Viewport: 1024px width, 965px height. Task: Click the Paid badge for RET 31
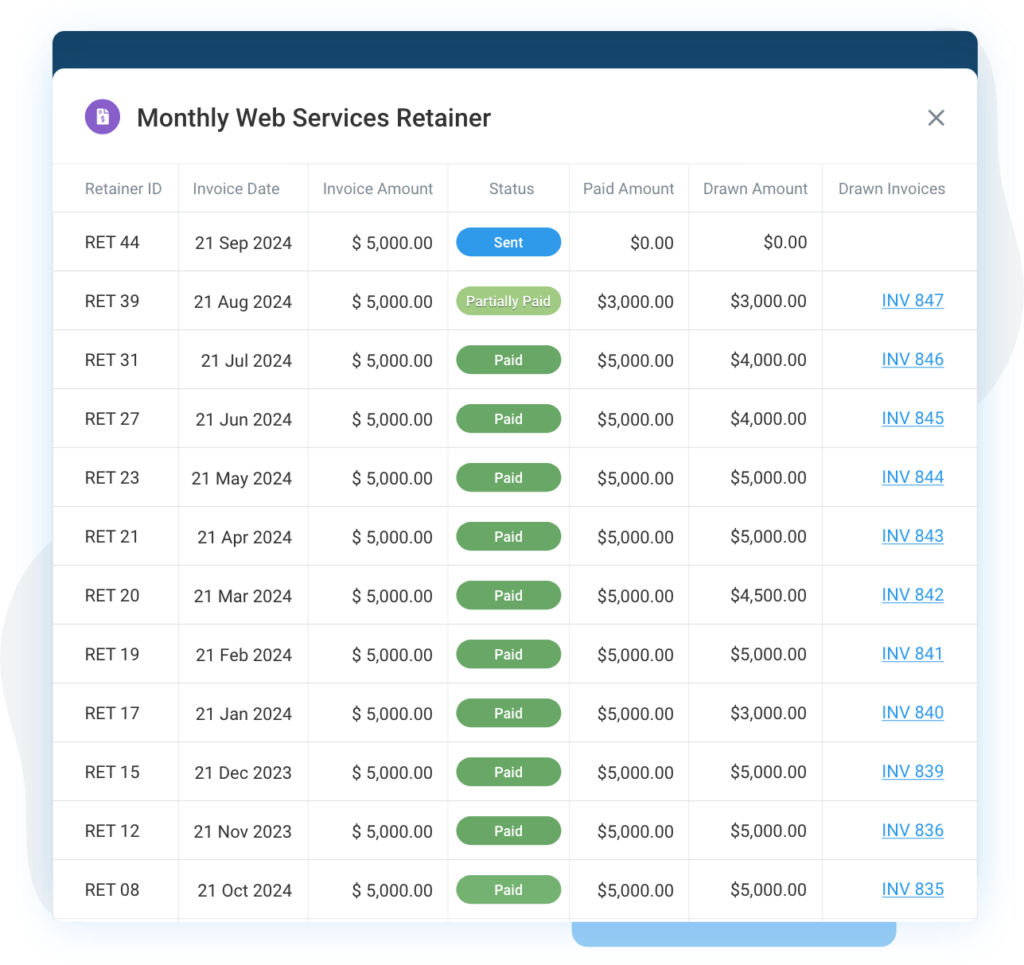click(x=508, y=359)
